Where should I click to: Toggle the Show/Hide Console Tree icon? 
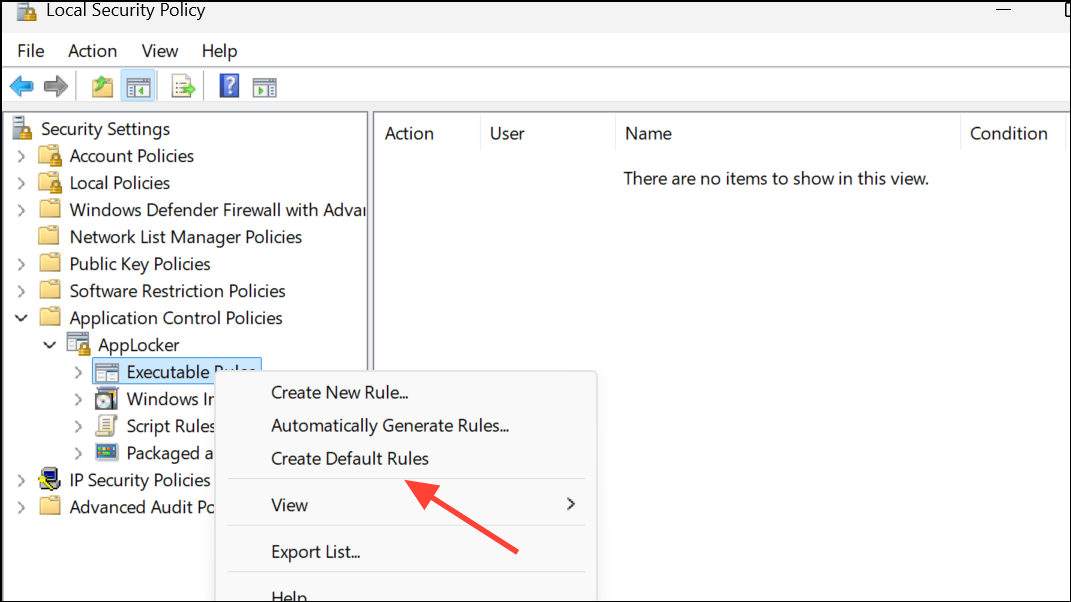tap(138, 87)
